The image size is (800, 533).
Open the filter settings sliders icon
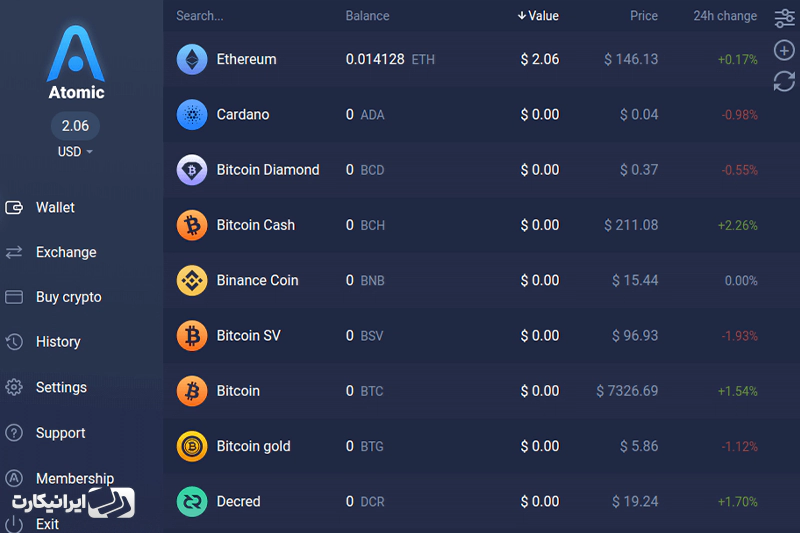coord(784,18)
